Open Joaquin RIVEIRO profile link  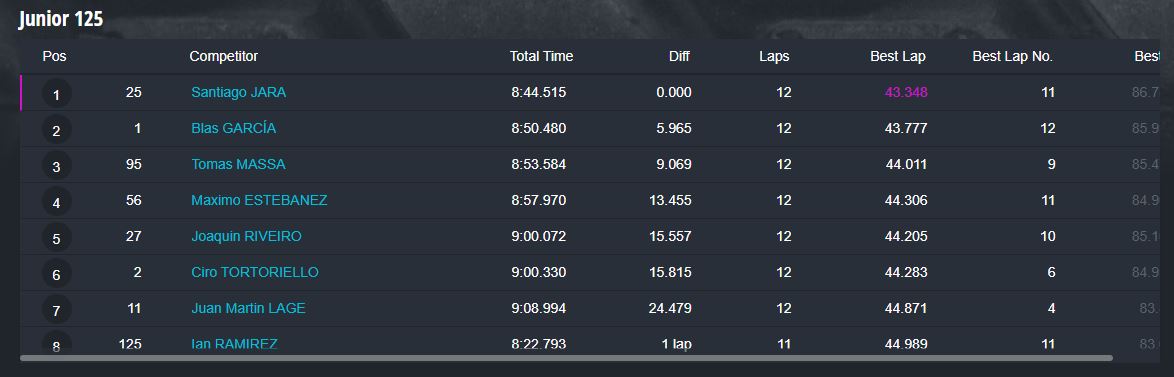pyautogui.click(x=246, y=236)
